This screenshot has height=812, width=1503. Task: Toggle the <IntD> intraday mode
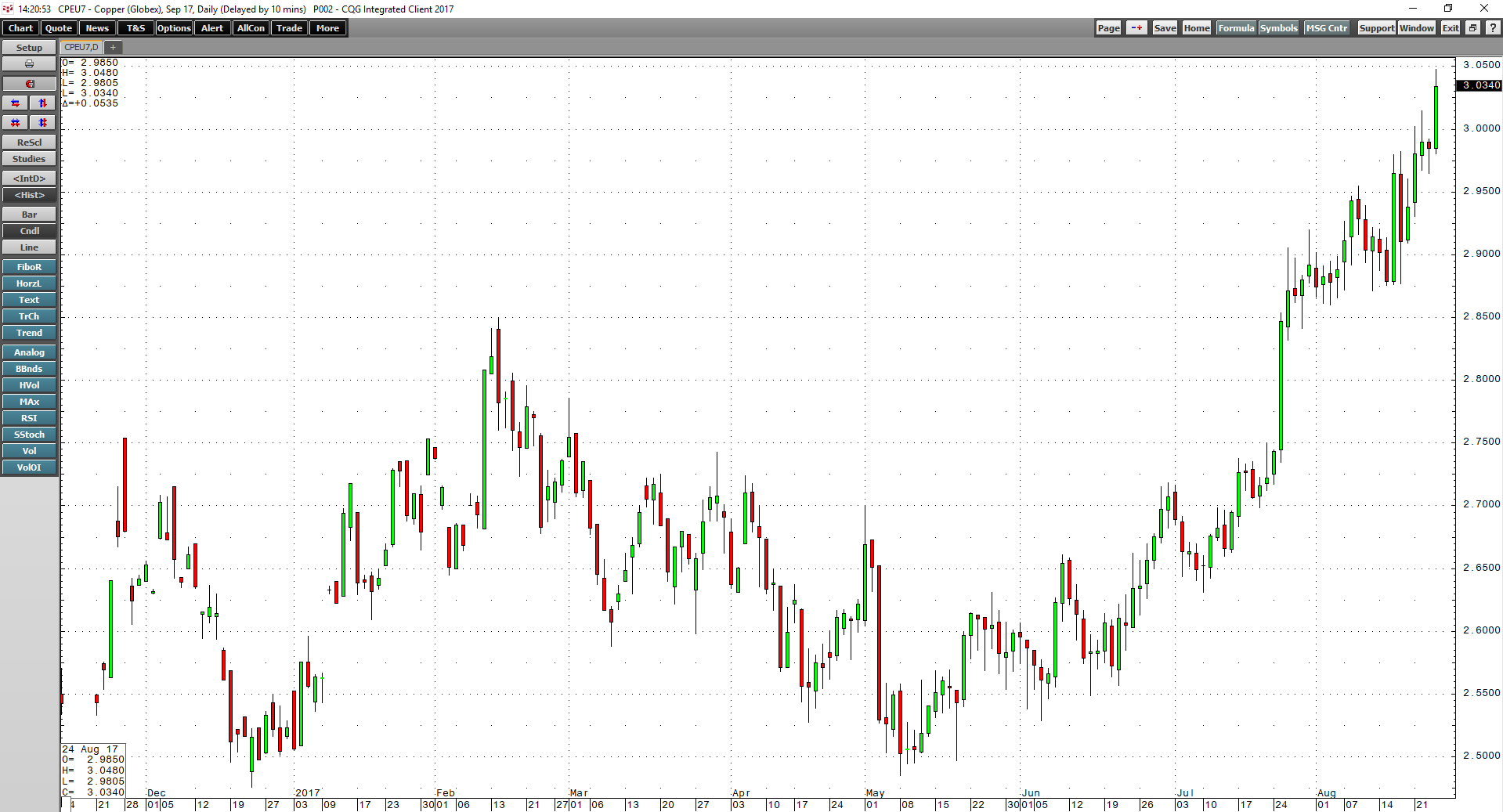pos(29,179)
